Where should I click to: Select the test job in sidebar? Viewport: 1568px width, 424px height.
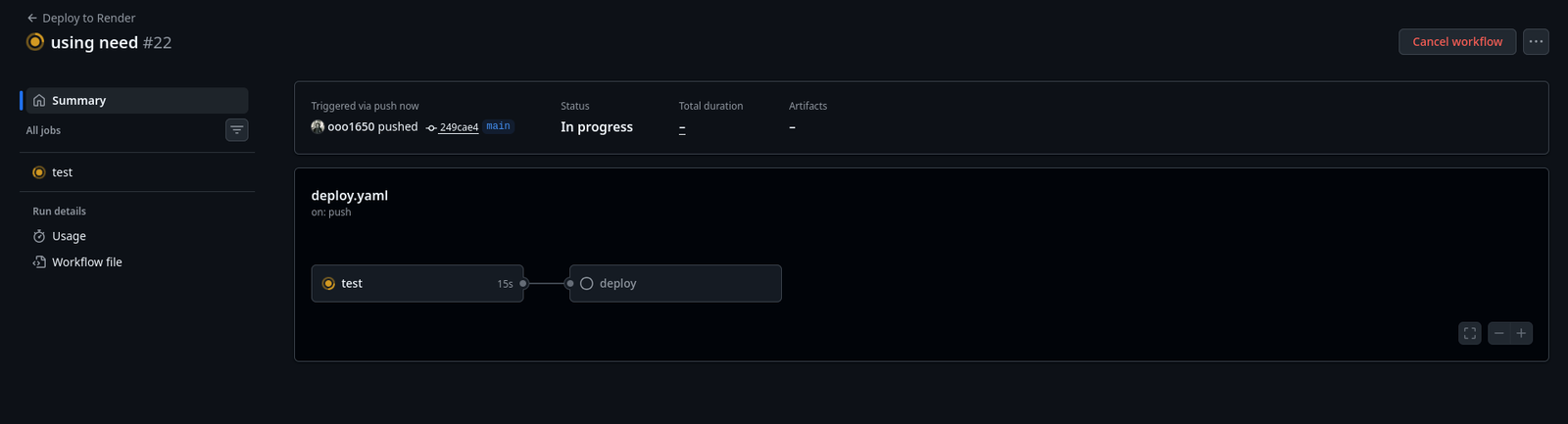coord(62,172)
